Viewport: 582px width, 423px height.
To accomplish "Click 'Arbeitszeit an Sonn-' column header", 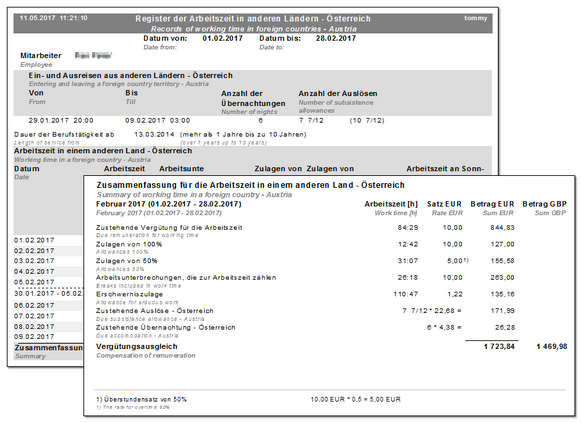I will point(445,168).
